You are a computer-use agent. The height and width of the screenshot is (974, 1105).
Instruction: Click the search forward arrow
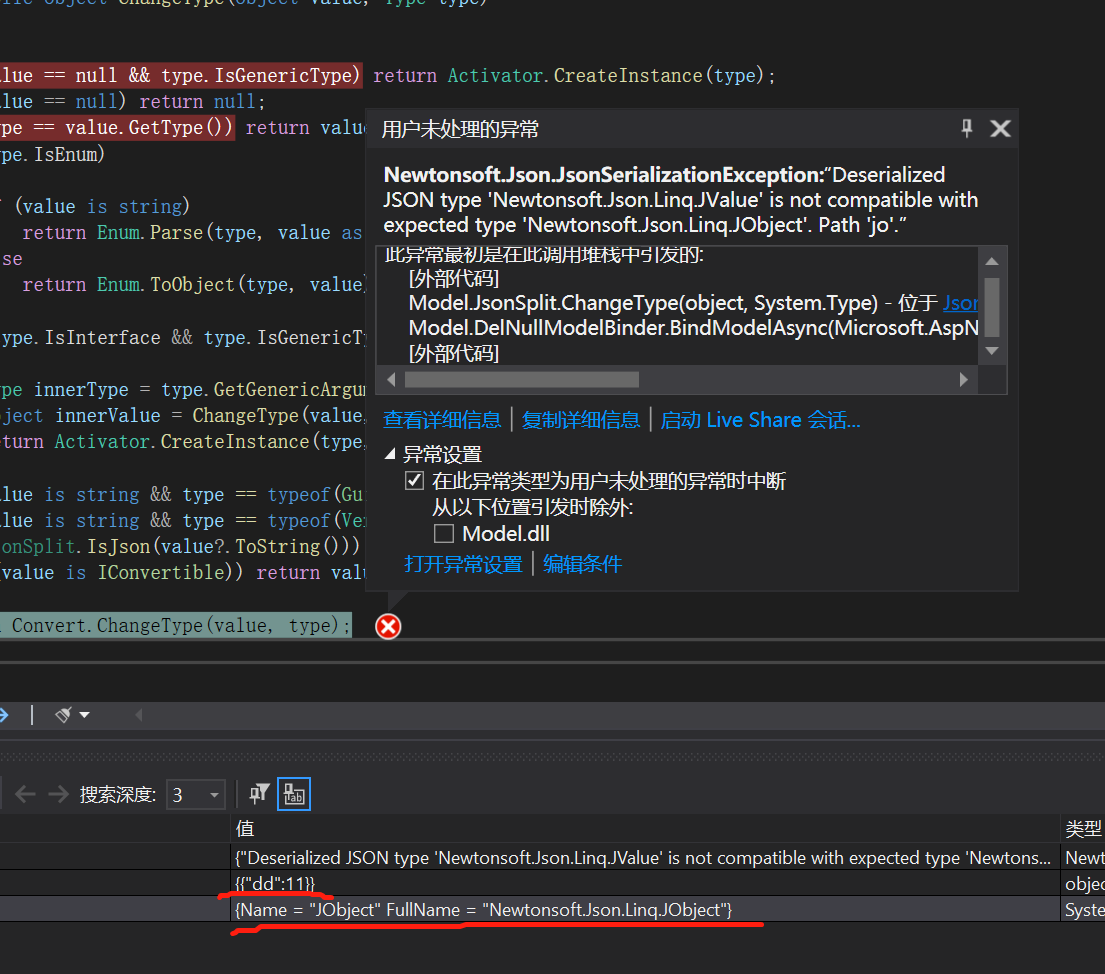[58, 794]
